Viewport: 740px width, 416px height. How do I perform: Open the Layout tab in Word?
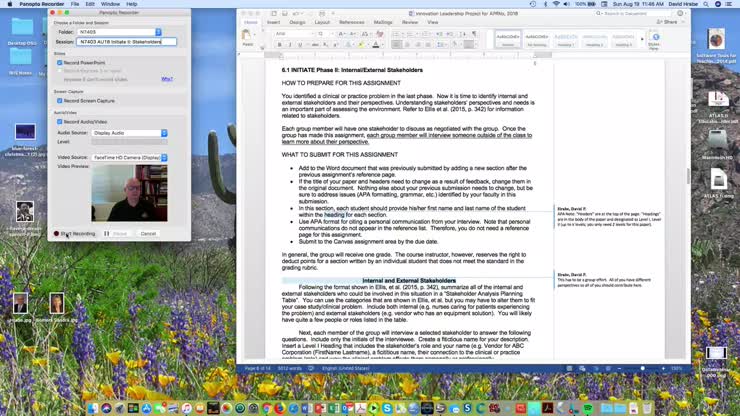click(322, 22)
